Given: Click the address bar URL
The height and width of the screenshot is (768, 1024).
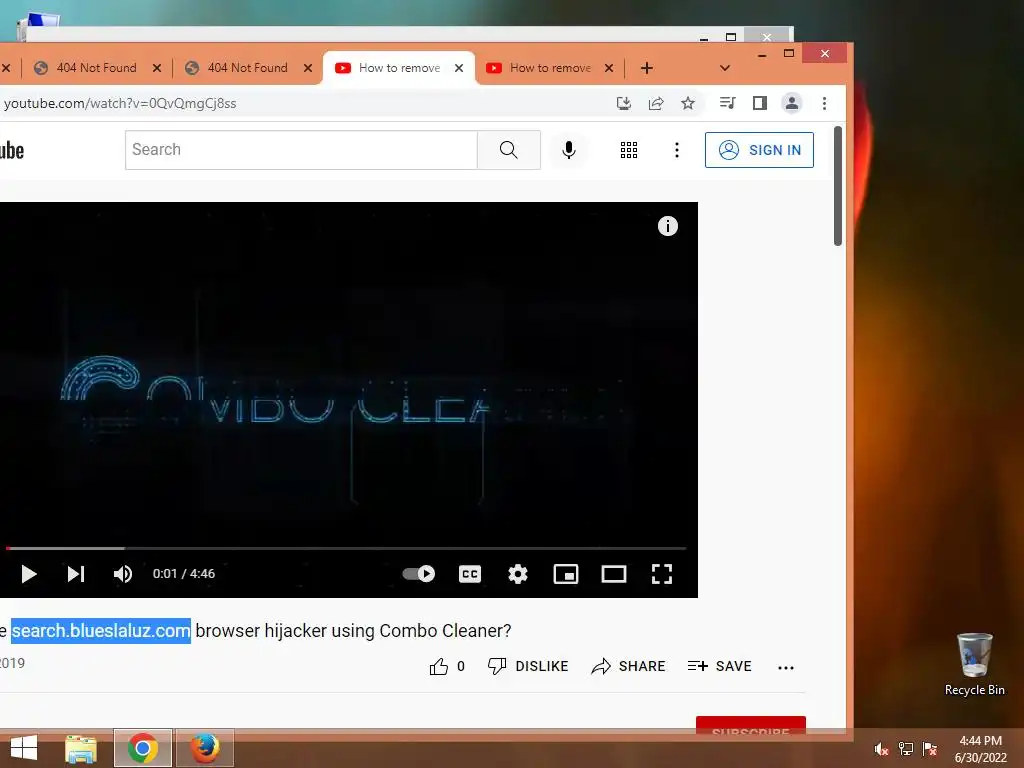Looking at the screenshot, I should coord(120,103).
